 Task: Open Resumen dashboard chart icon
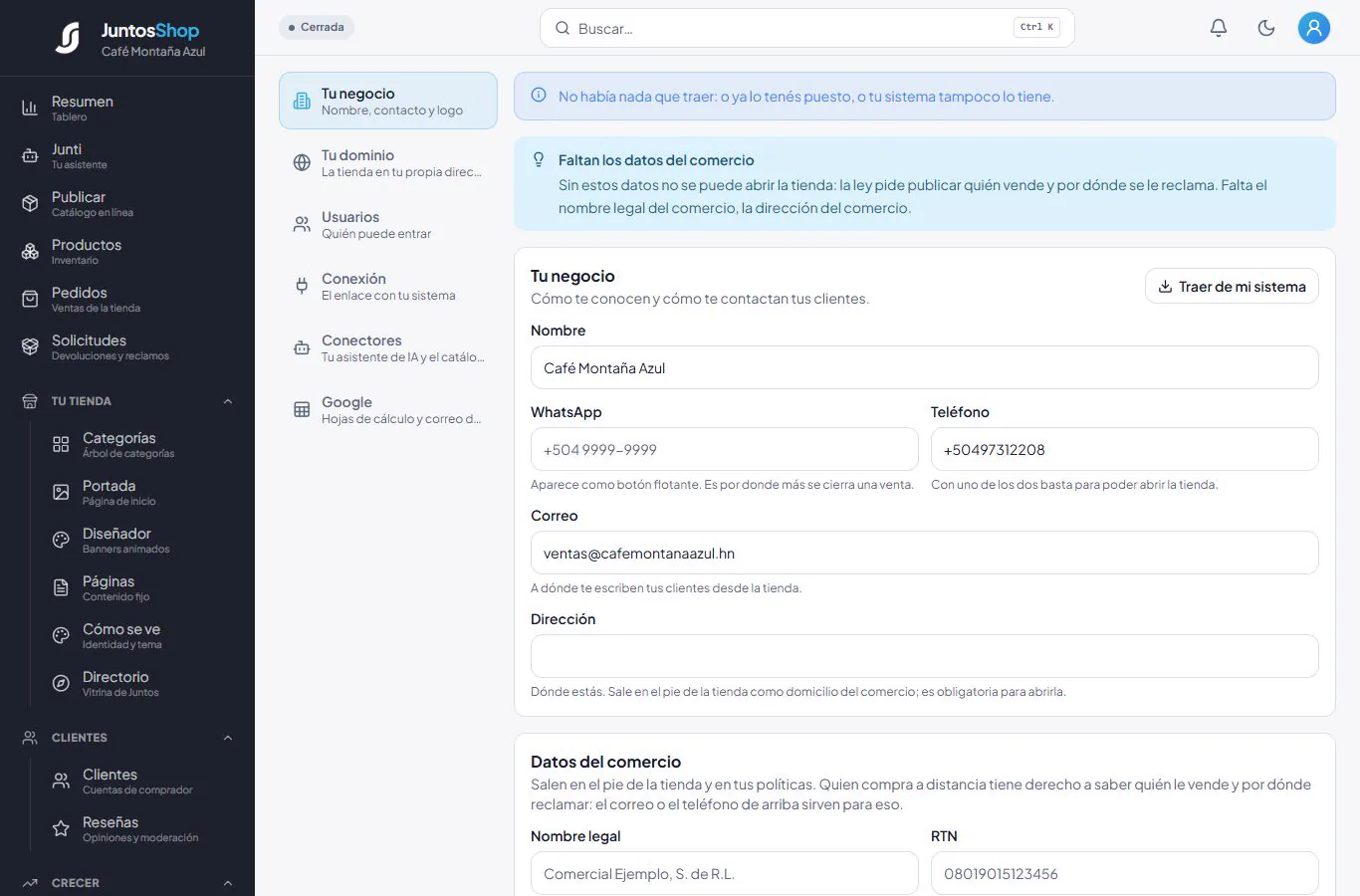click(x=30, y=108)
